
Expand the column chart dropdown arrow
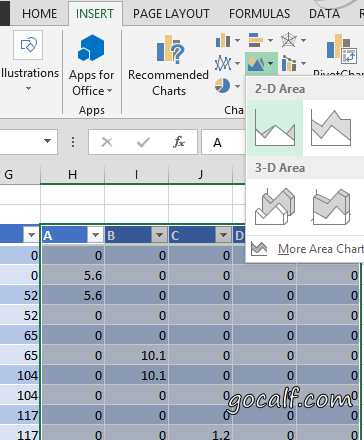pos(237,41)
